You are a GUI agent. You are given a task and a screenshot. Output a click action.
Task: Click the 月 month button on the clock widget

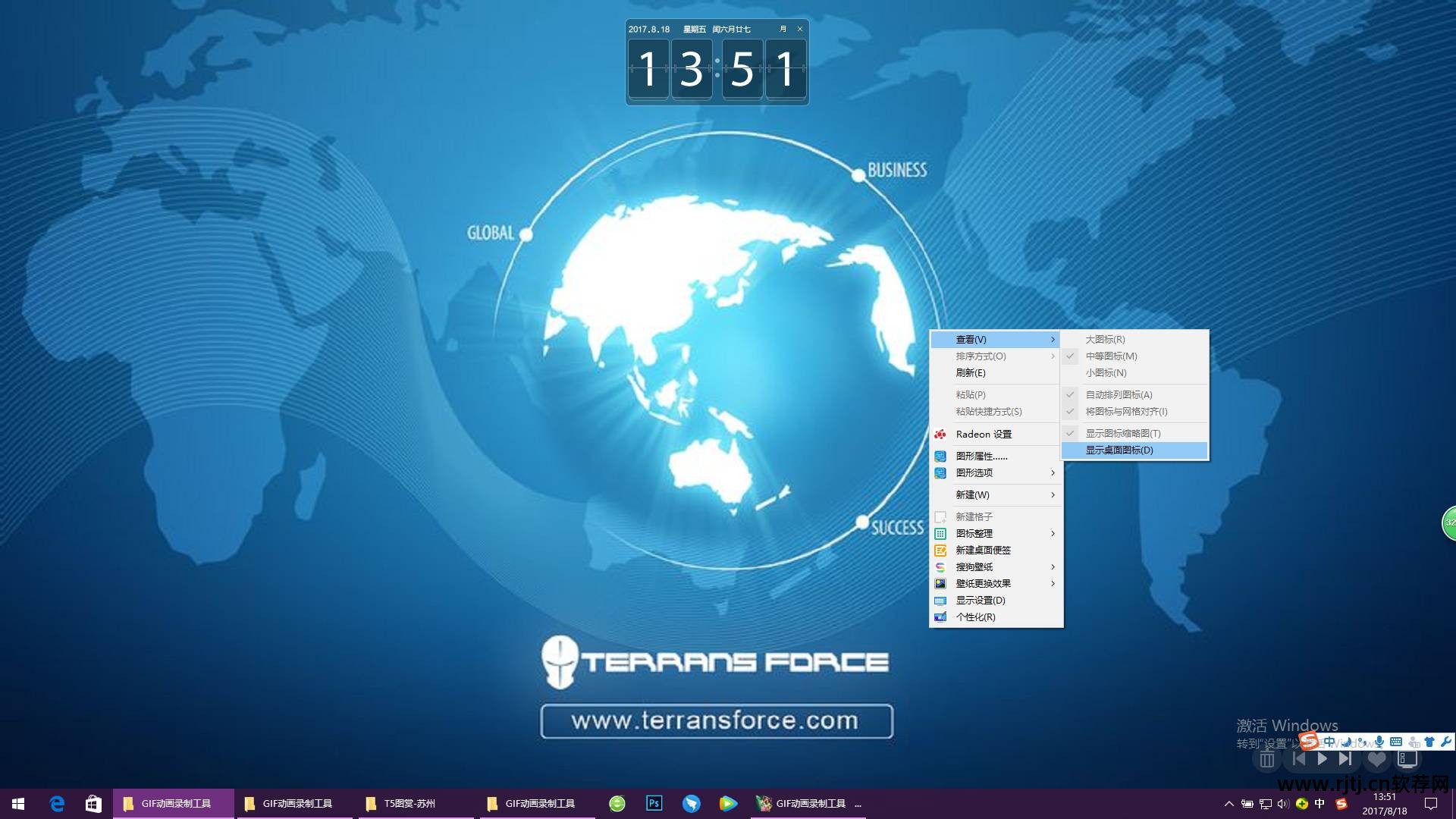[x=783, y=29]
